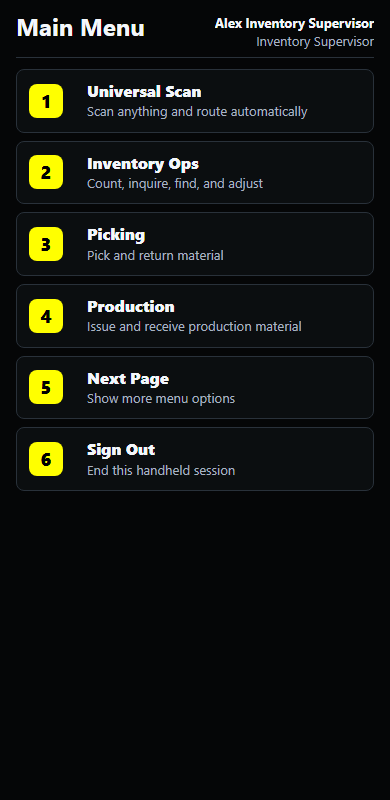Open the Universal Scan menu option

pos(195,101)
